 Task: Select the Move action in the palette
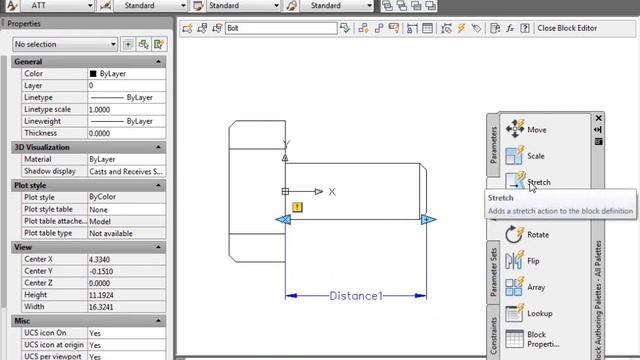point(526,129)
